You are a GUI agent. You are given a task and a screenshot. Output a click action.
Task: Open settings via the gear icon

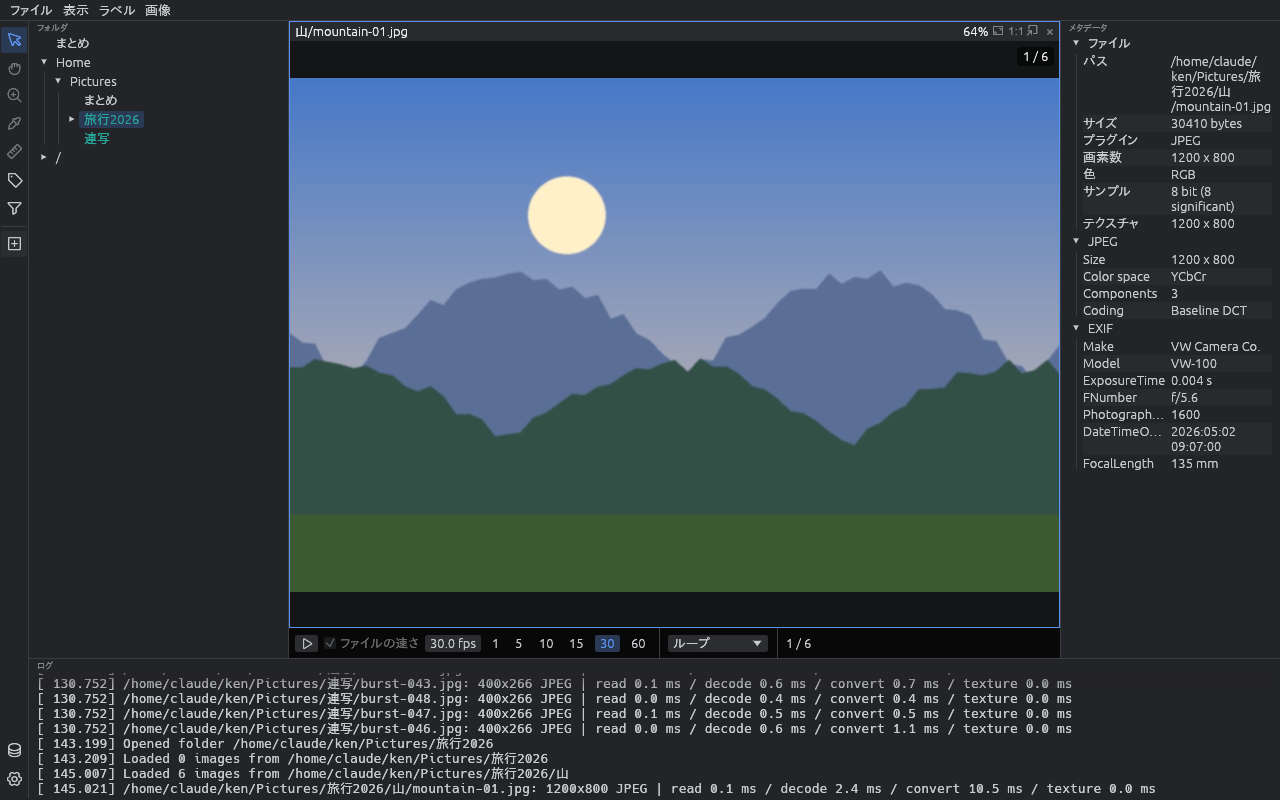14,778
